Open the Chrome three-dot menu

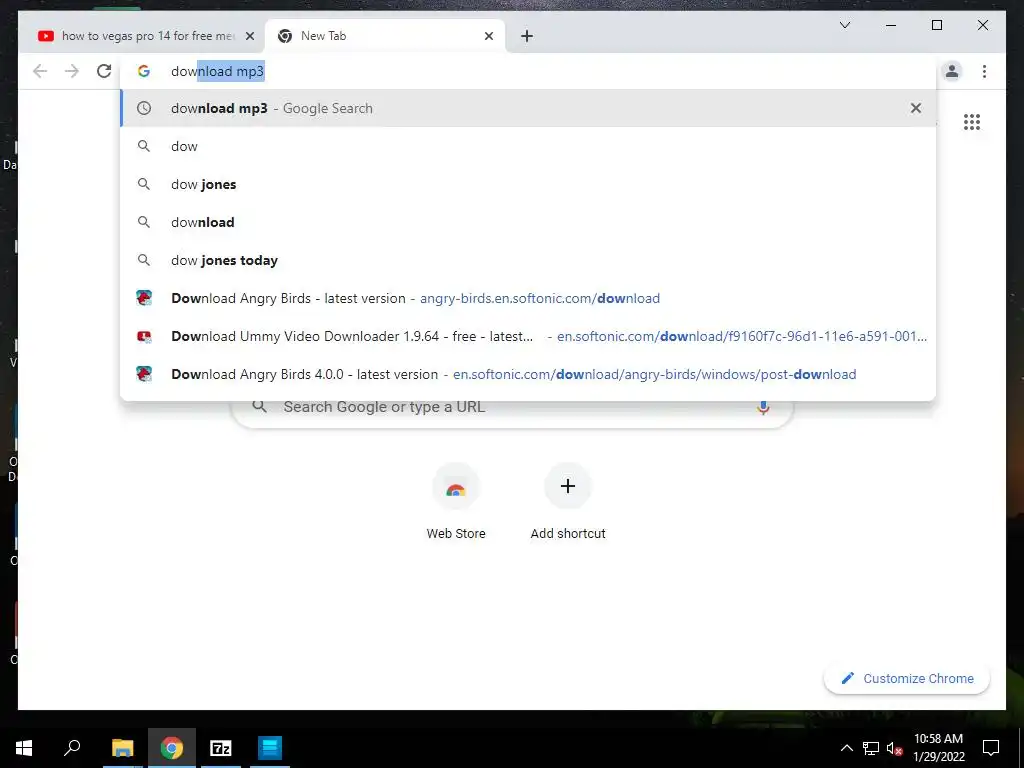(x=984, y=71)
